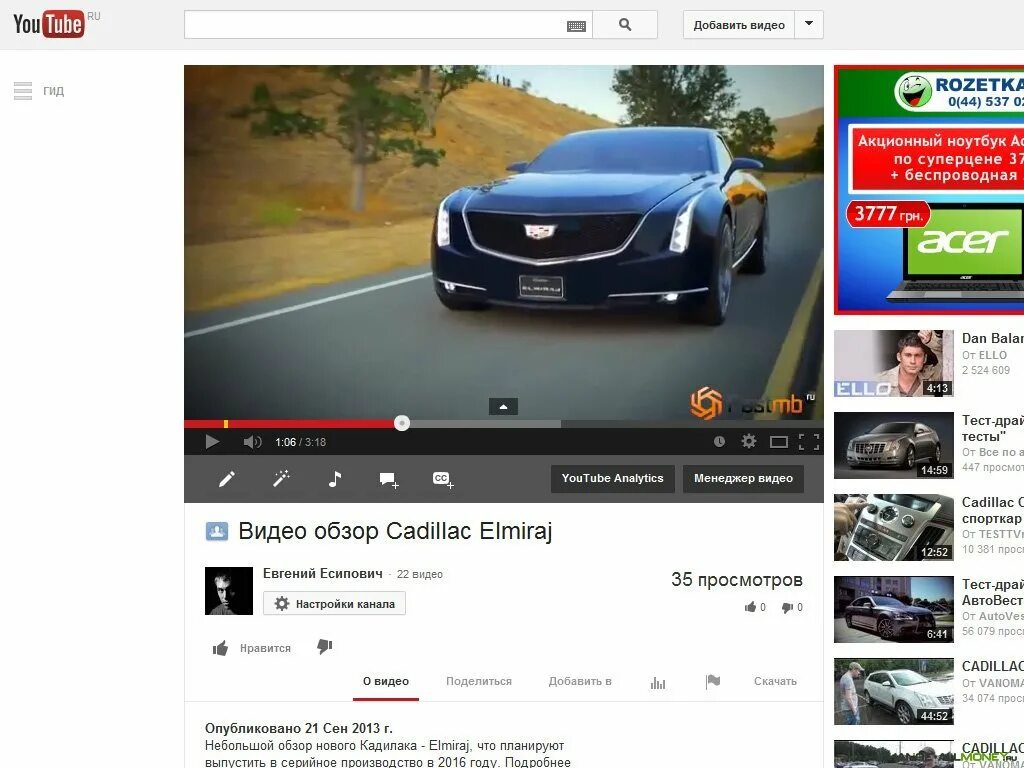Open video info editor pencil icon

[227, 479]
